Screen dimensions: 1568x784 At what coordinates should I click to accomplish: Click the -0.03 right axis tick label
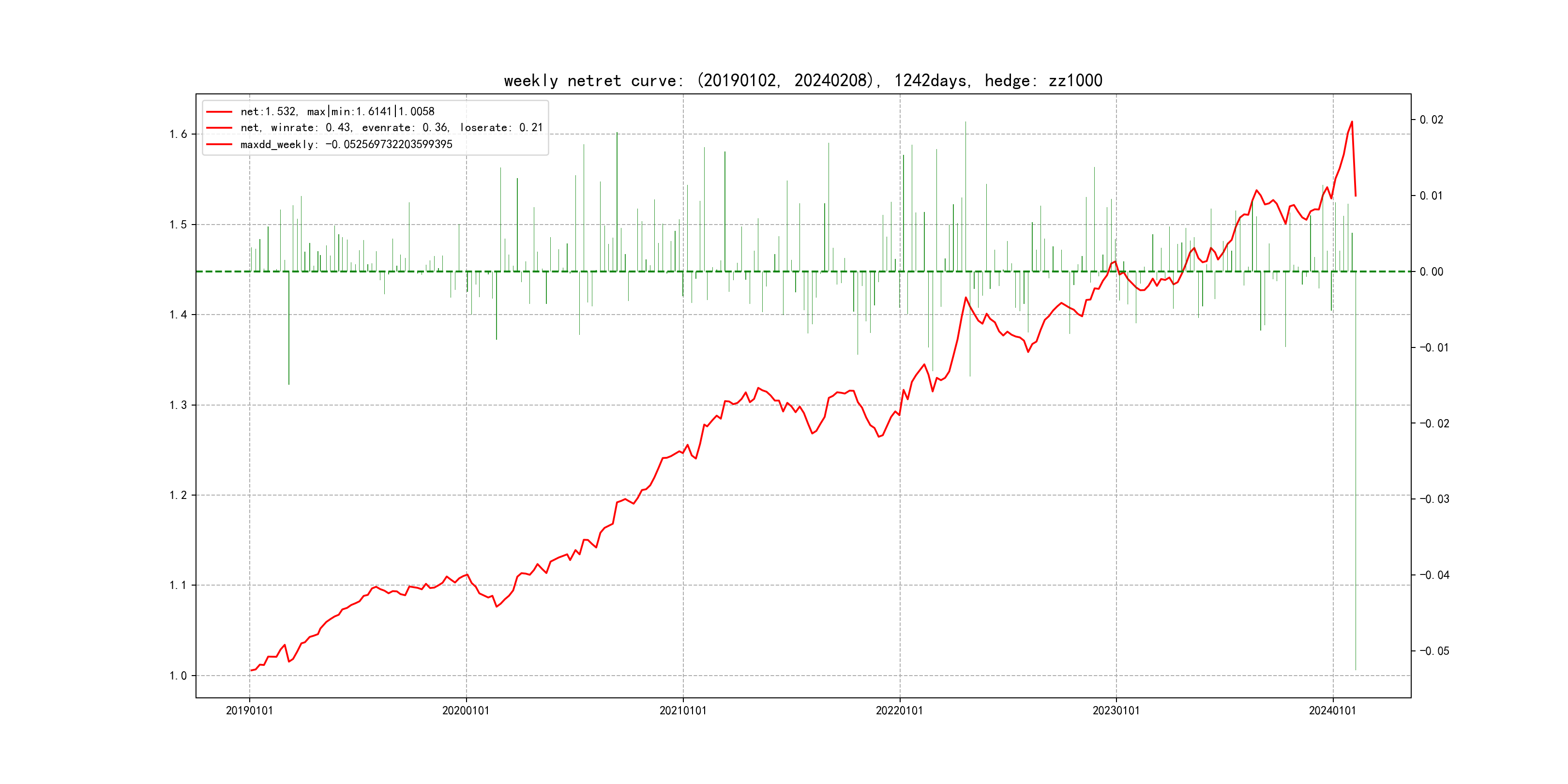coord(1434,499)
